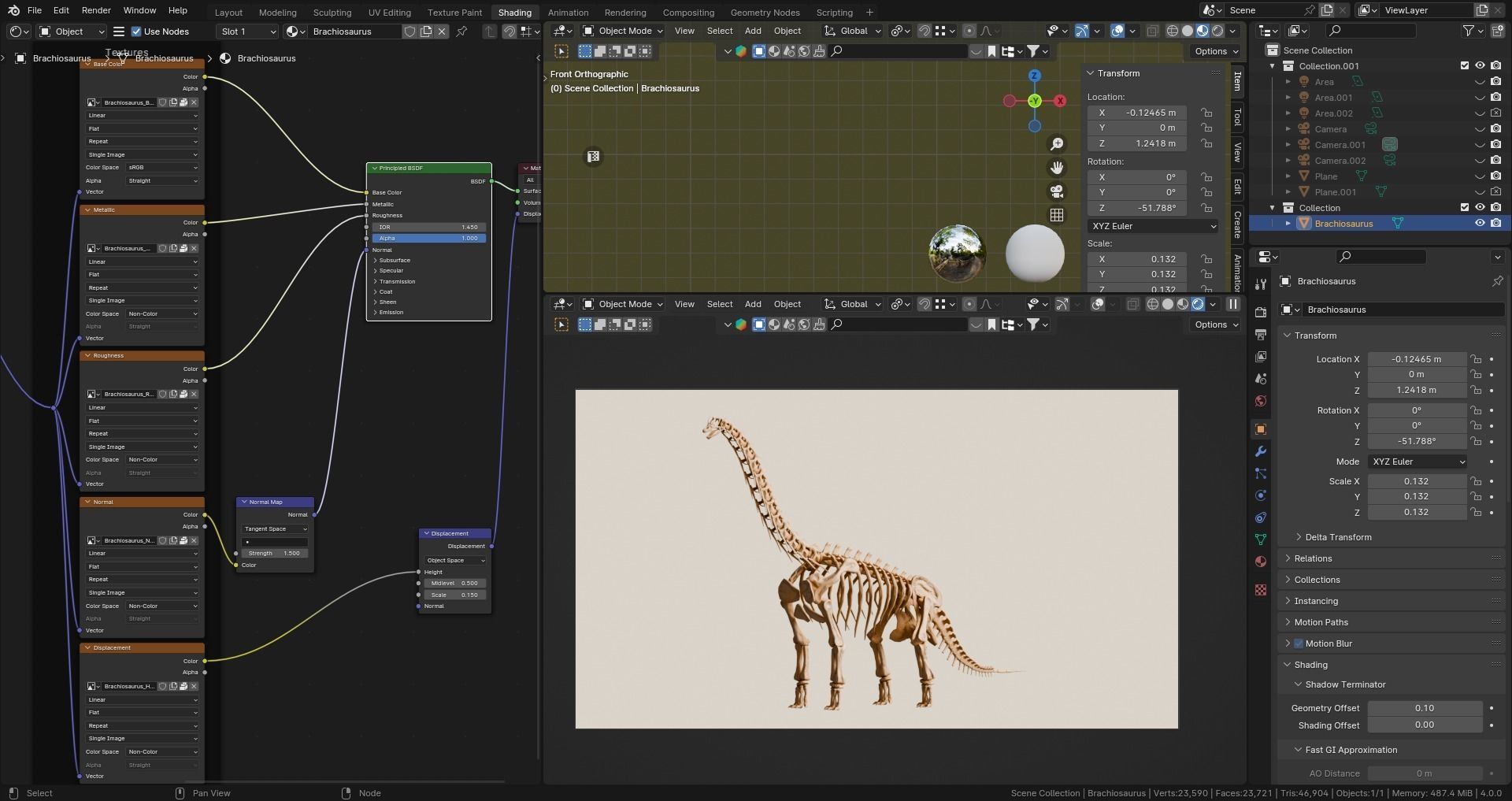Switch to the Layout workspace tab
This screenshot has height=801, width=1512.
pos(228,12)
